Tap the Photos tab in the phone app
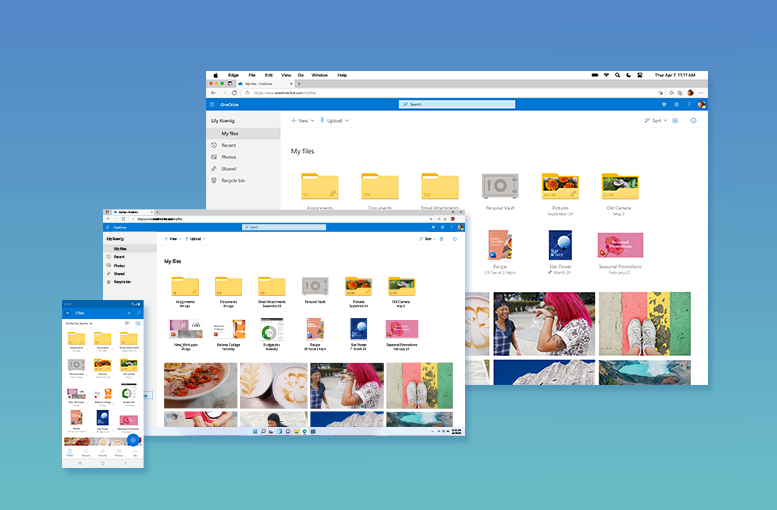The height and width of the screenshot is (510, 777). tap(119, 453)
